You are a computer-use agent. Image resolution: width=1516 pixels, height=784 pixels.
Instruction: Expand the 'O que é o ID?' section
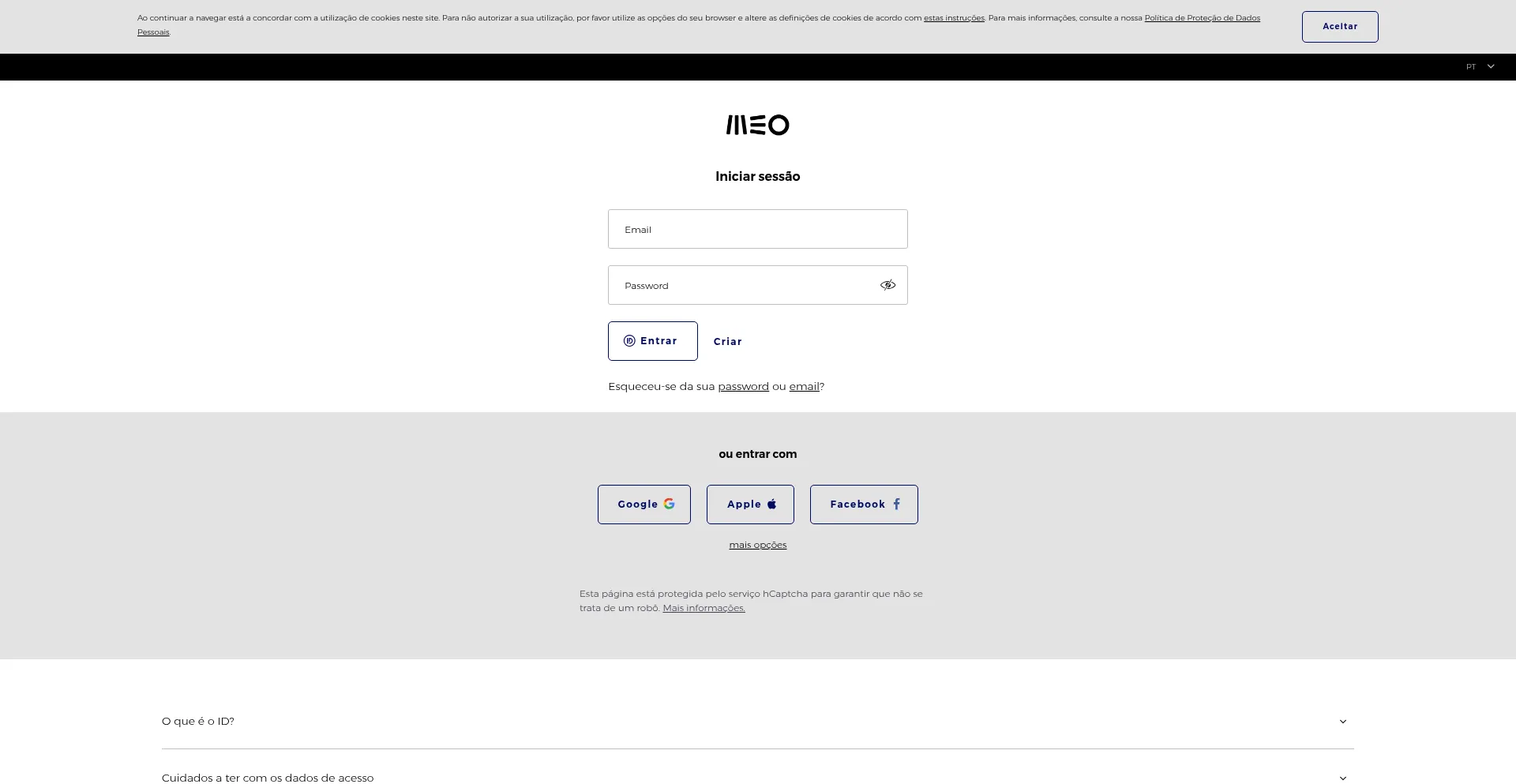[x=198, y=721]
